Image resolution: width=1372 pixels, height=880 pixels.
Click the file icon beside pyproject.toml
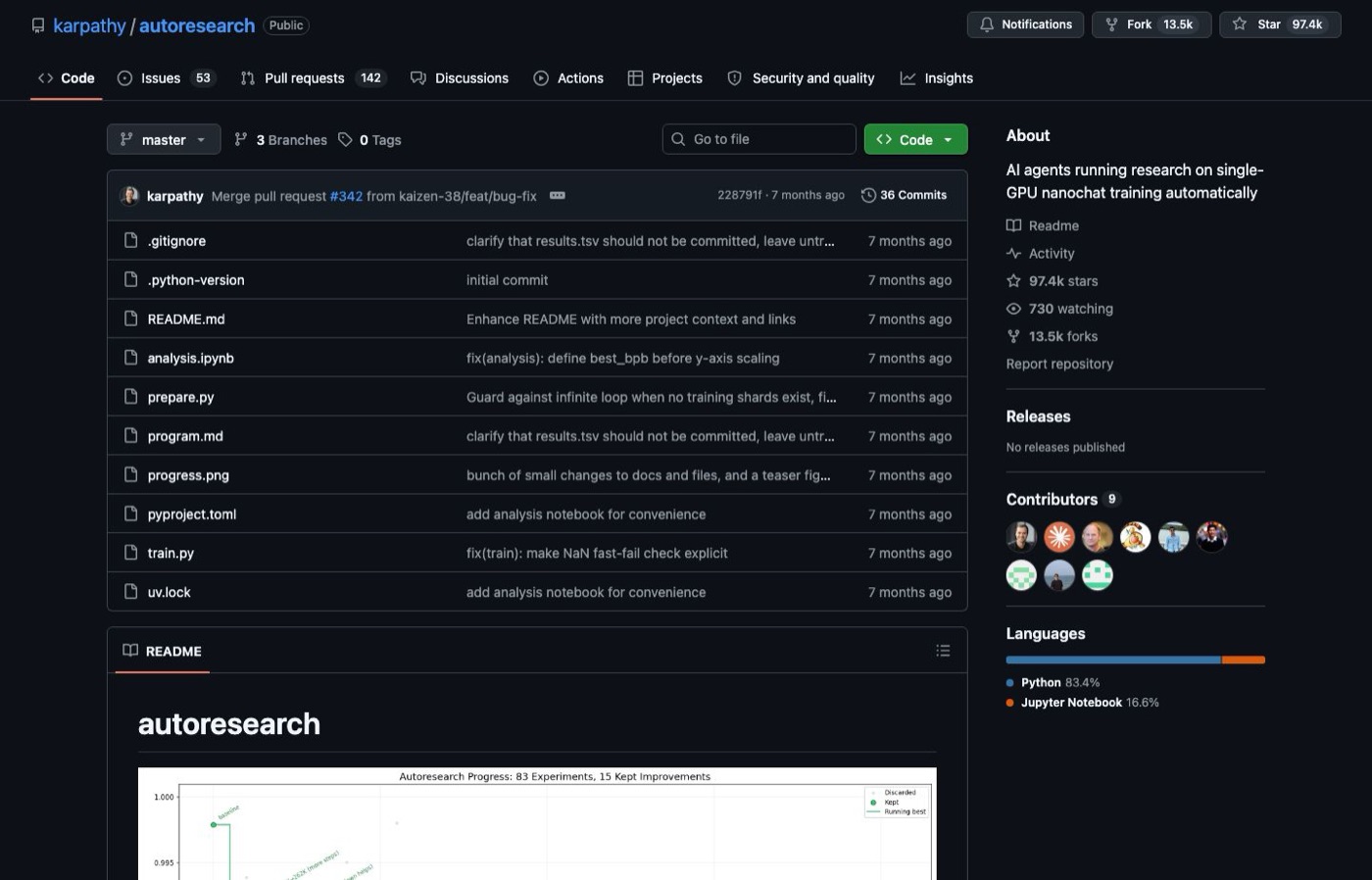click(130, 513)
